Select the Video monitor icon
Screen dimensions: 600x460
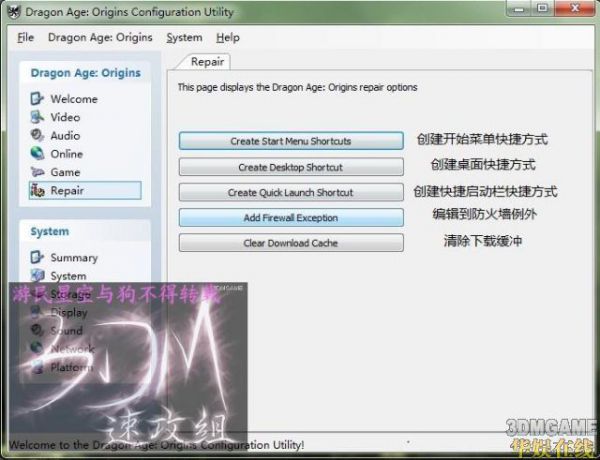(38, 117)
